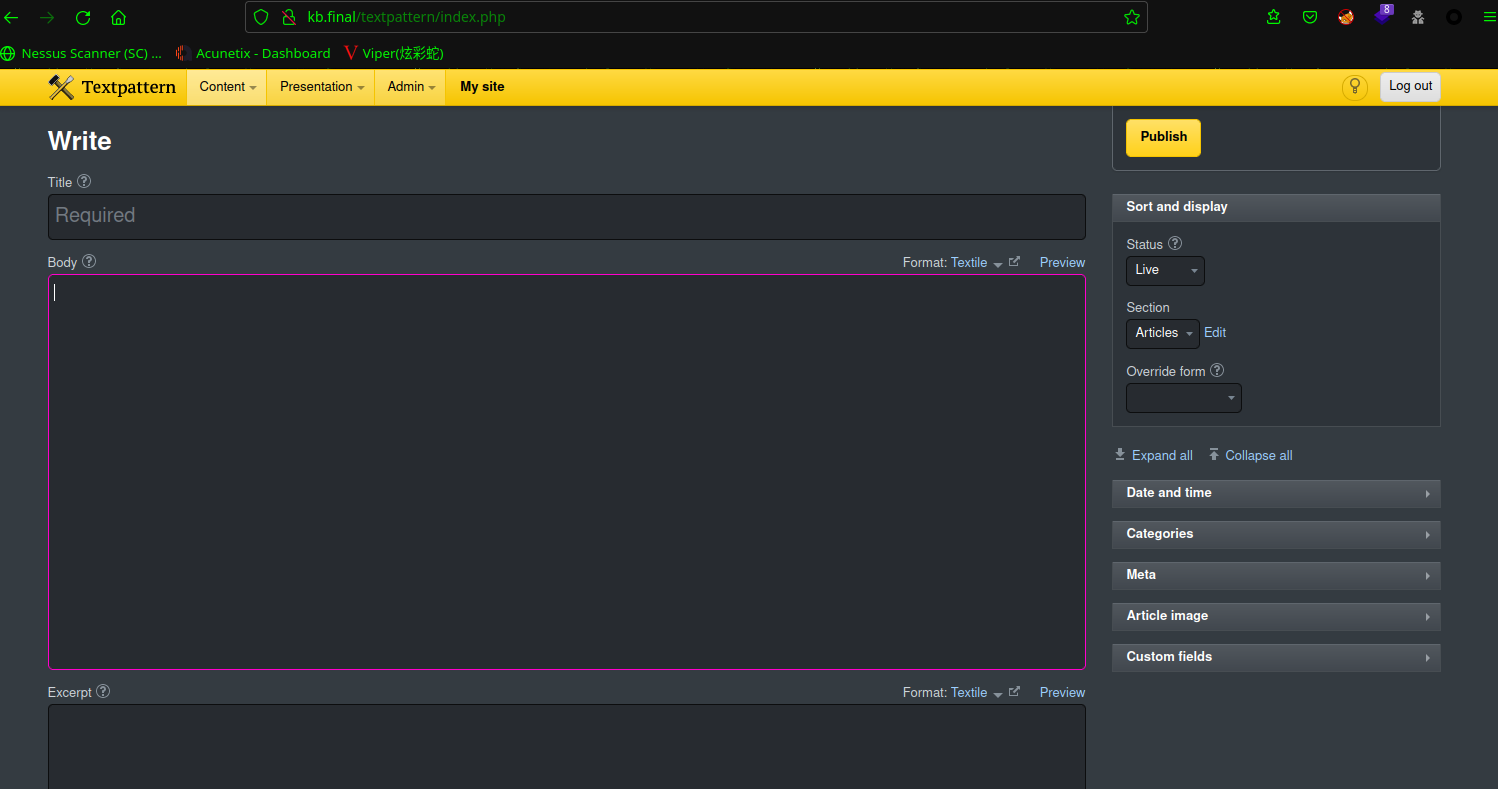1498x789 pixels.
Task: Toggle the lightbulb theme icon
Action: point(1354,87)
